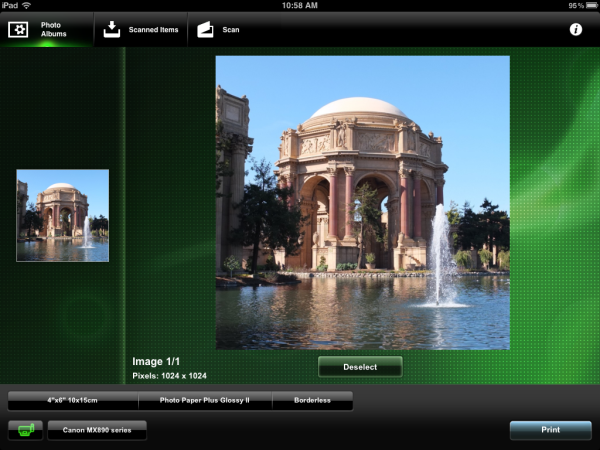Select the Scan tab label
Viewport: 600px width, 450px height.
231,30
